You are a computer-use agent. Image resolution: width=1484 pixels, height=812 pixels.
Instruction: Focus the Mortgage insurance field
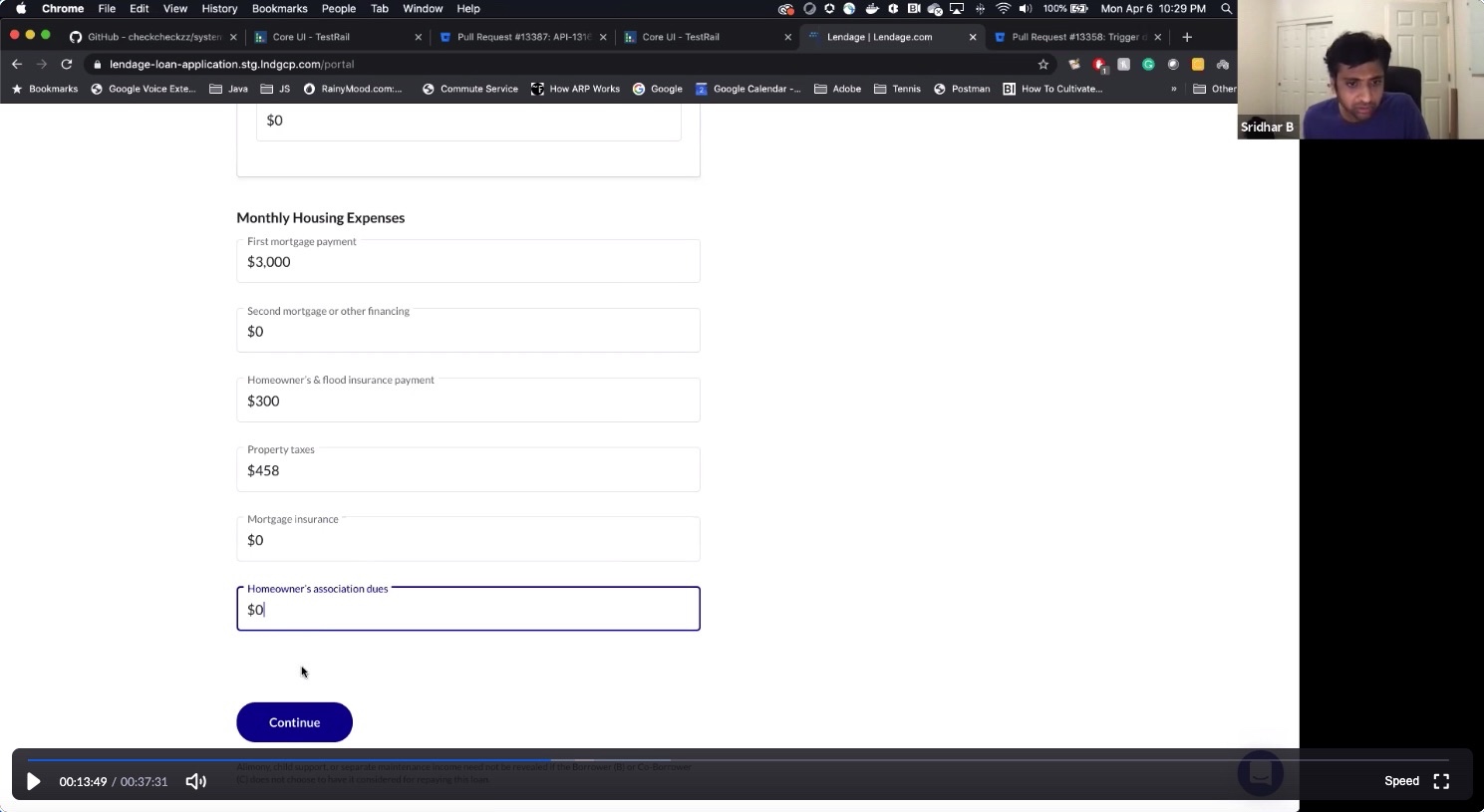[468, 540]
